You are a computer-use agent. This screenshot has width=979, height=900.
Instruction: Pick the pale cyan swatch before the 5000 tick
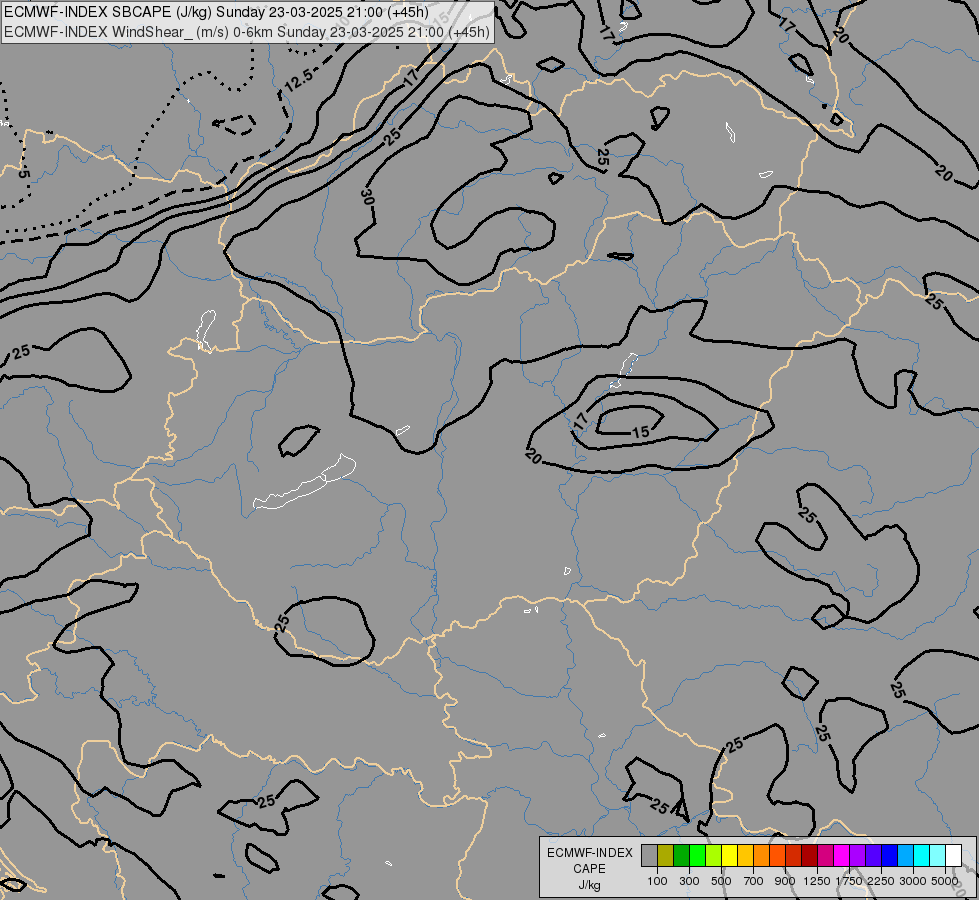pos(938,855)
